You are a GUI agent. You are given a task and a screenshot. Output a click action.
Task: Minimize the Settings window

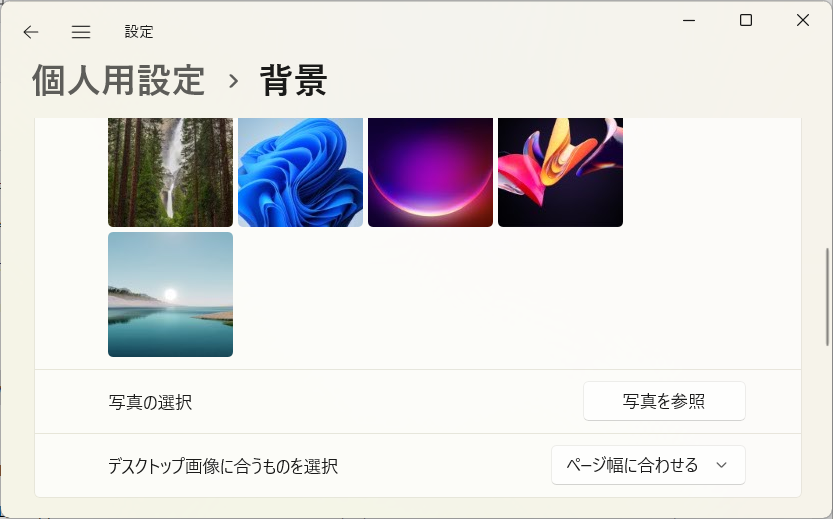point(689,20)
